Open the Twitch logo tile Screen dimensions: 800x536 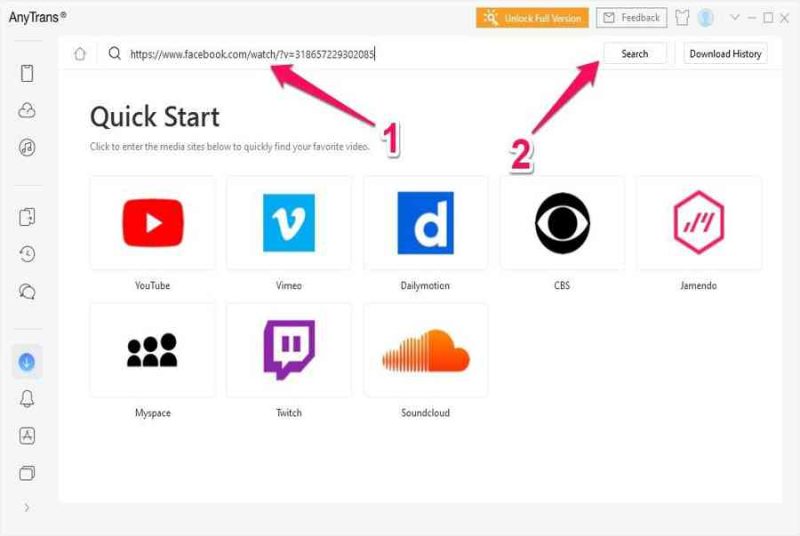289,350
